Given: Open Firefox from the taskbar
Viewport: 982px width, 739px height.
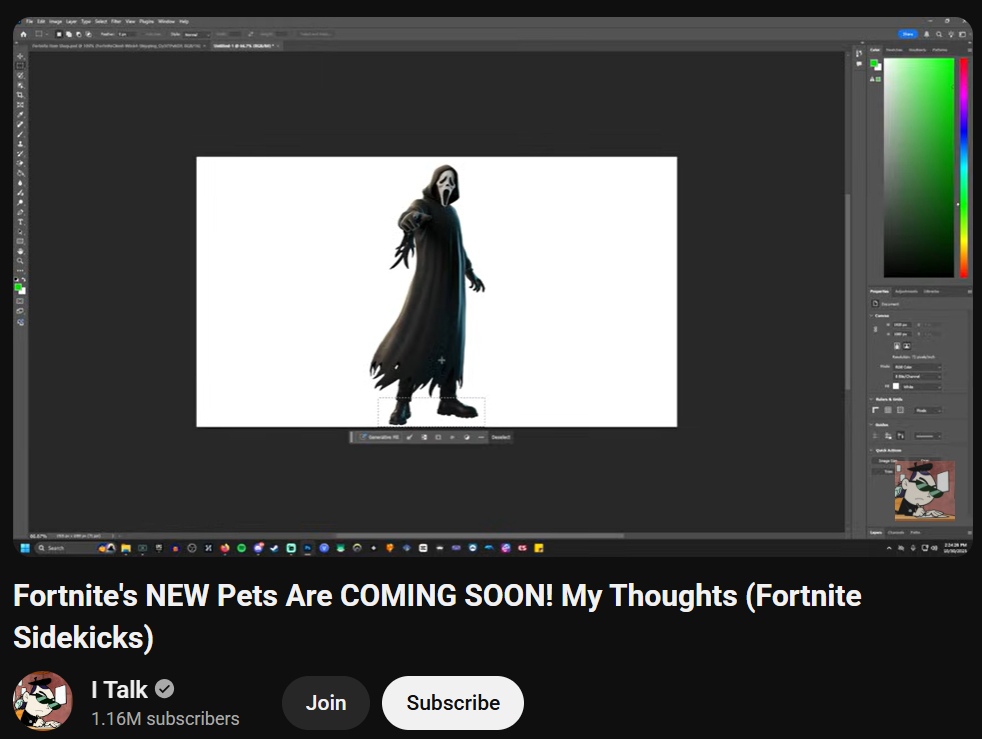Looking at the screenshot, I should click(224, 548).
